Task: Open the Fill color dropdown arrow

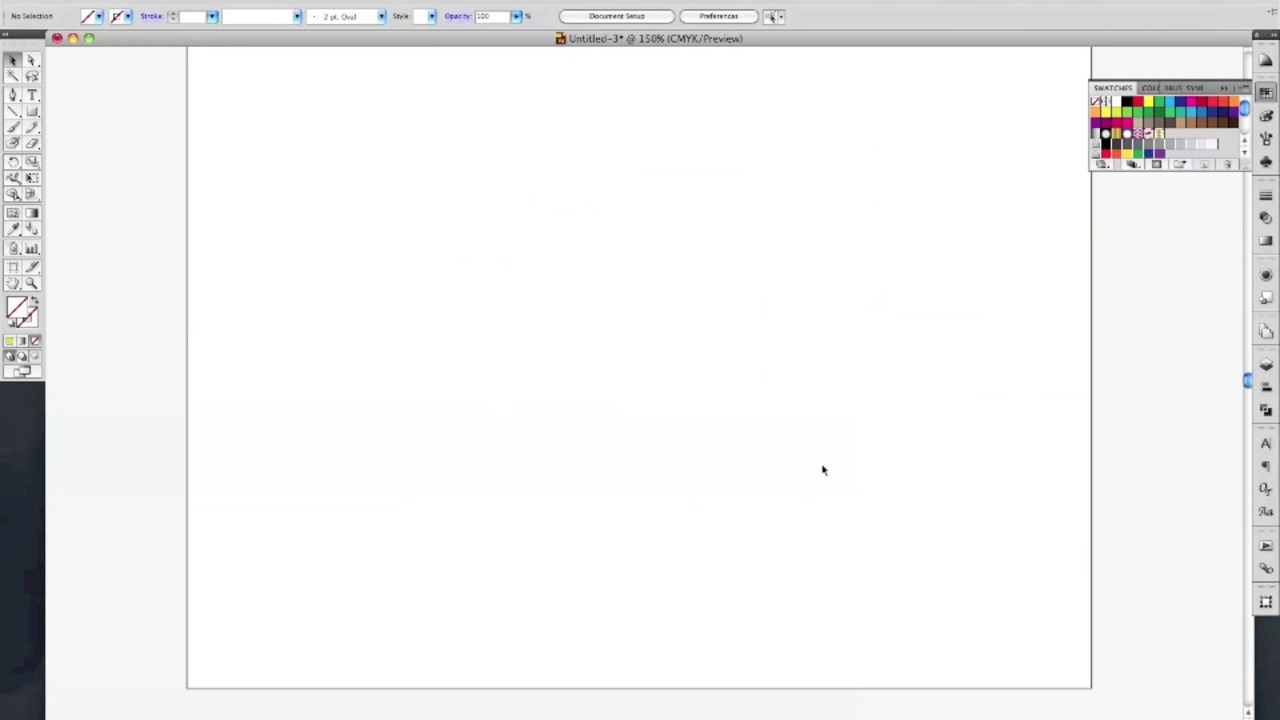Action: 98,17
